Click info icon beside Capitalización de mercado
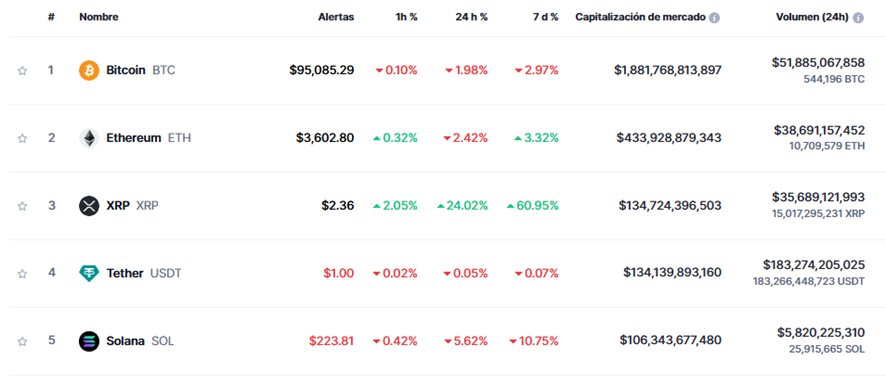 714,18
